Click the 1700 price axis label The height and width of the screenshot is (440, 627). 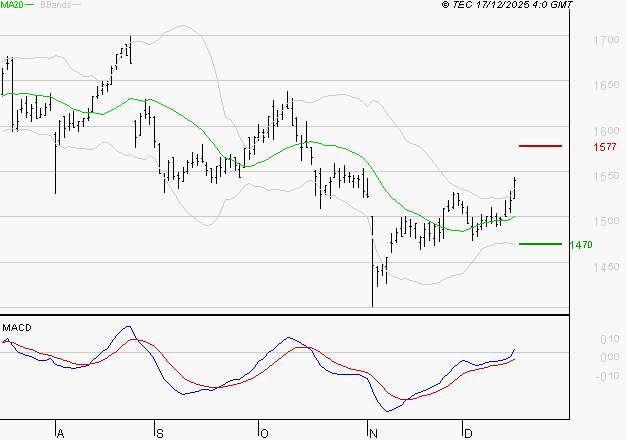click(606, 40)
